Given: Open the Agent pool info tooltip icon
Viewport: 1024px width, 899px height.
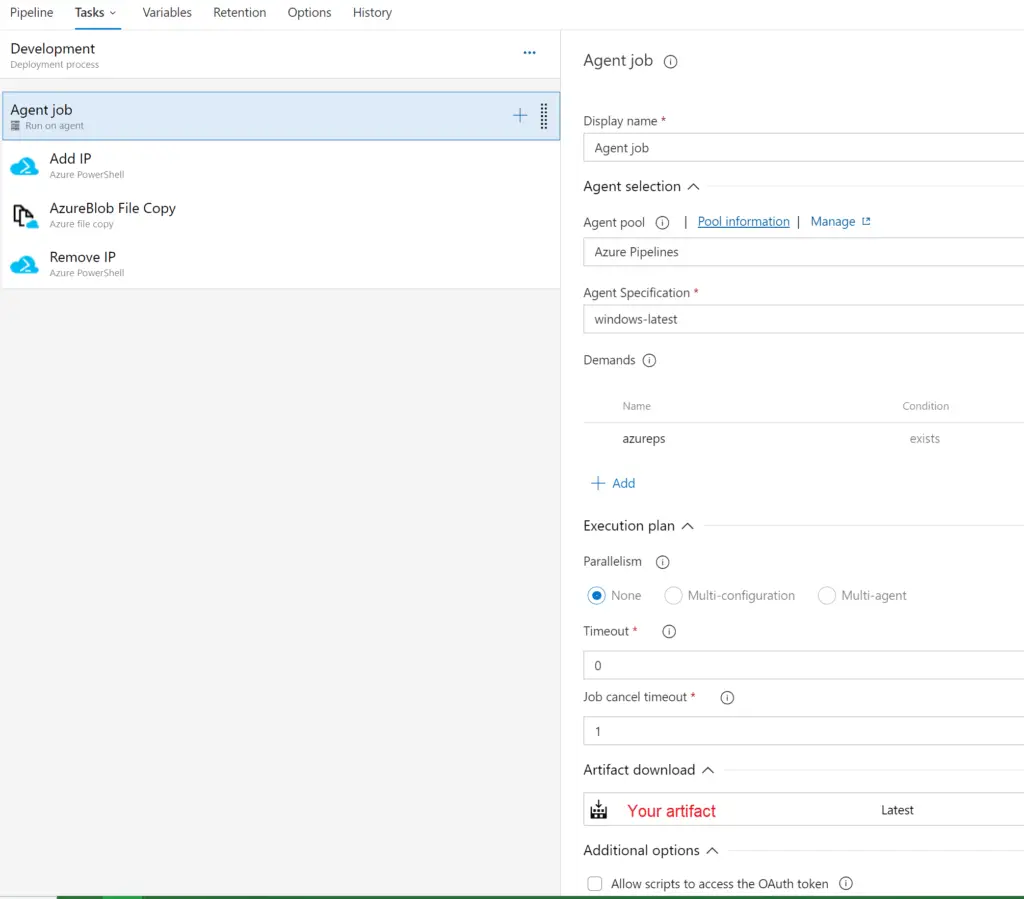Looking at the screenshot, I should click(662, 222).
